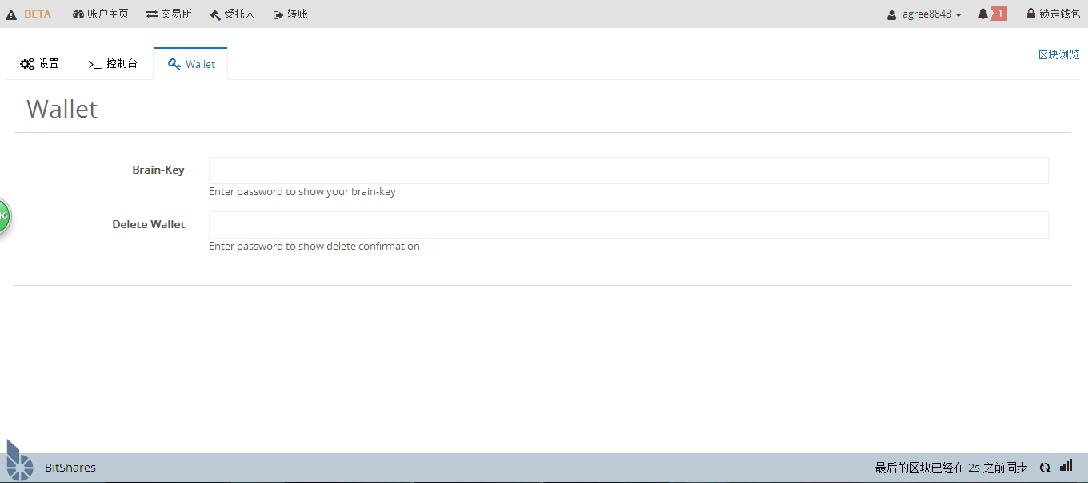Open the block explorer link at right
The width and height of the screenshot is (1088, 483).
[x=1058, y=54]
